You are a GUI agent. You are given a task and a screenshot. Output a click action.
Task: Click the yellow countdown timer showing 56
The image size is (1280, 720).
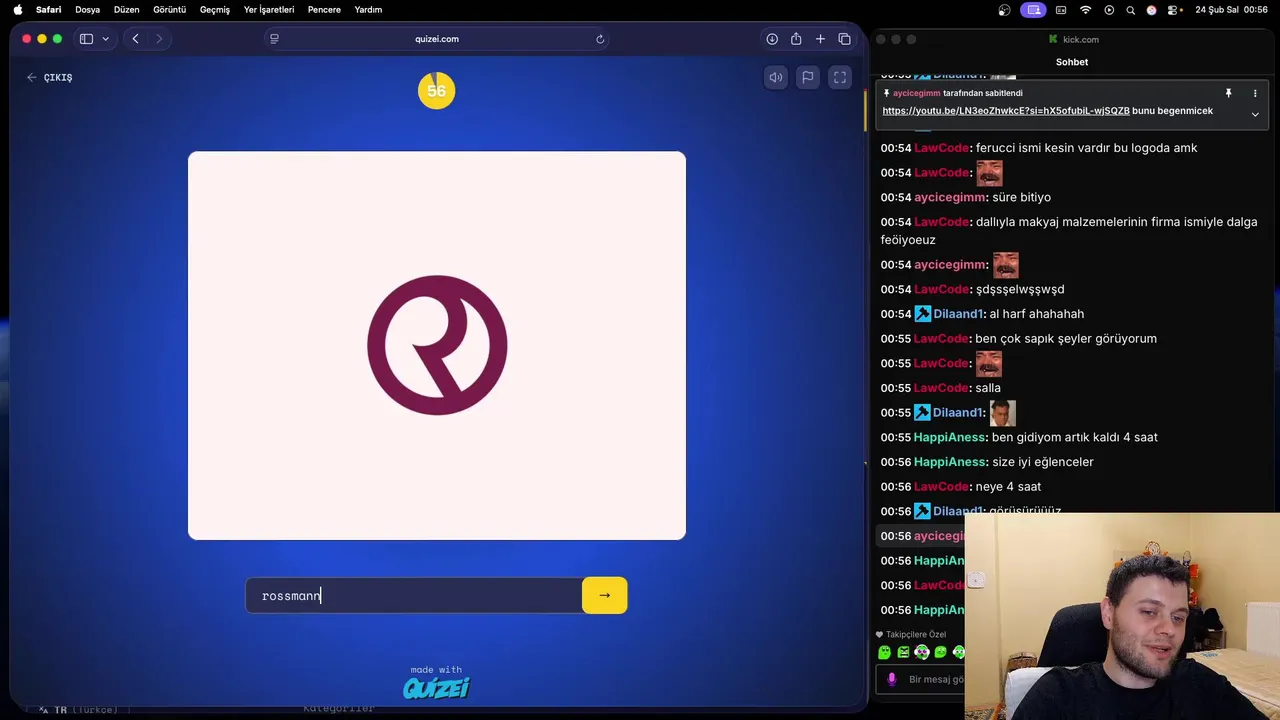coord(436,91)
